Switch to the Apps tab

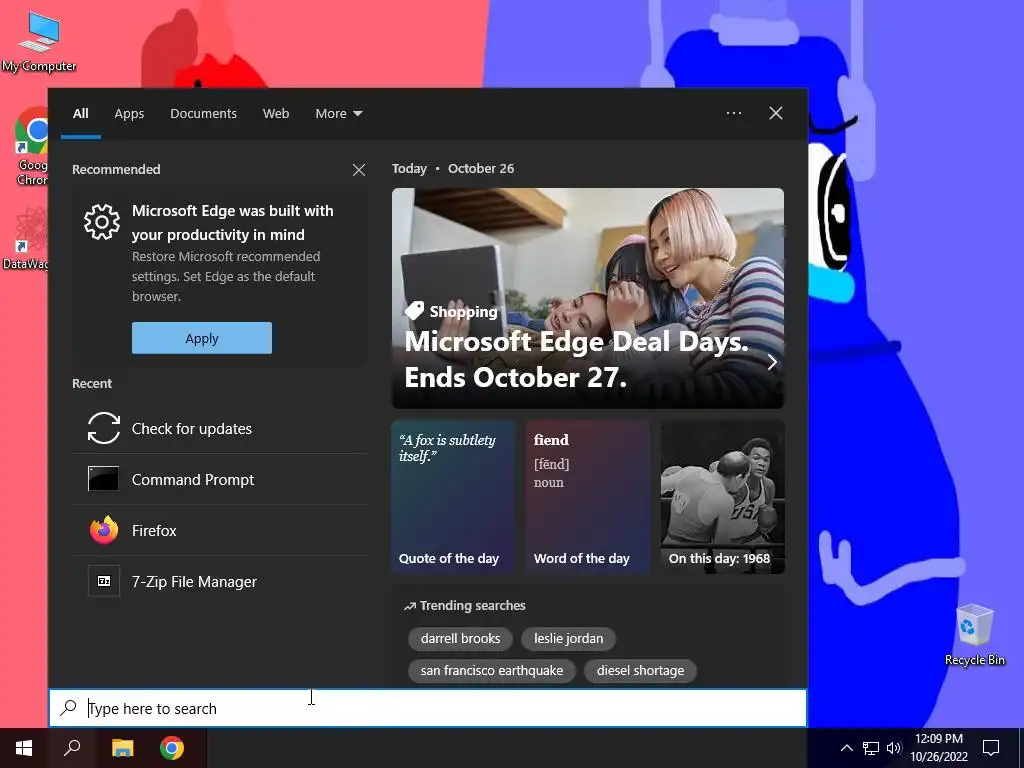(x=129, y=114)
